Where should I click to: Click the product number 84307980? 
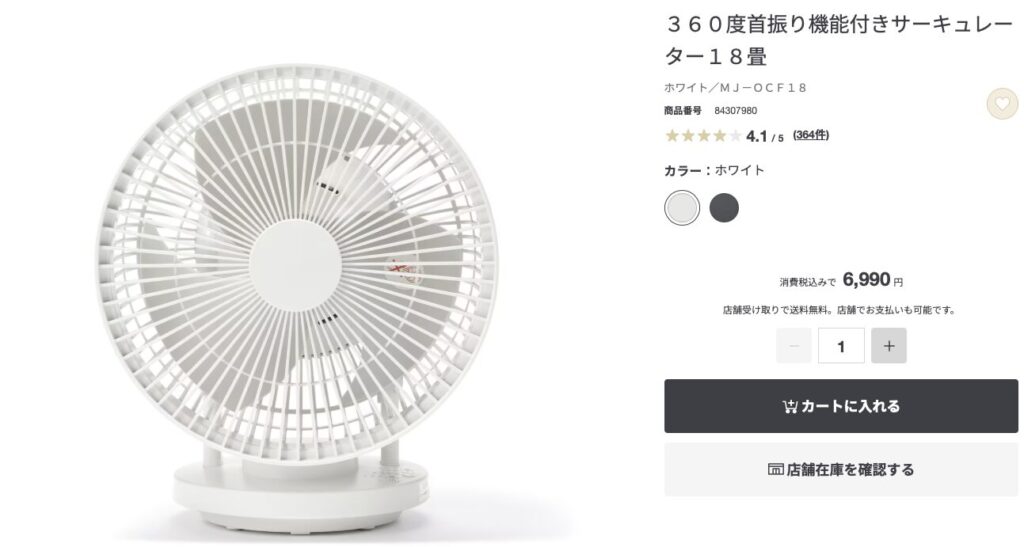(735, 110)
